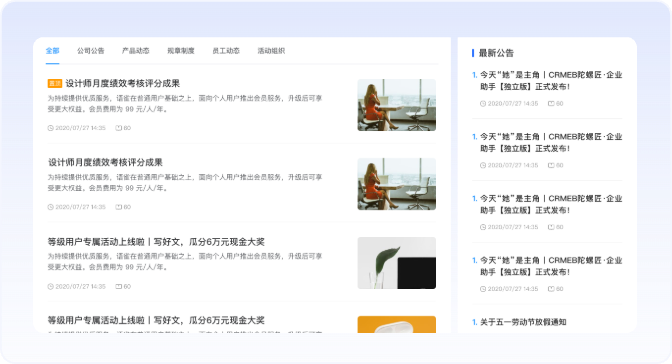The image size is (672, 364).
Task: Click the view count icon under the first 最新公告 item
Action: pyautogui.click(x=551, y=103)
